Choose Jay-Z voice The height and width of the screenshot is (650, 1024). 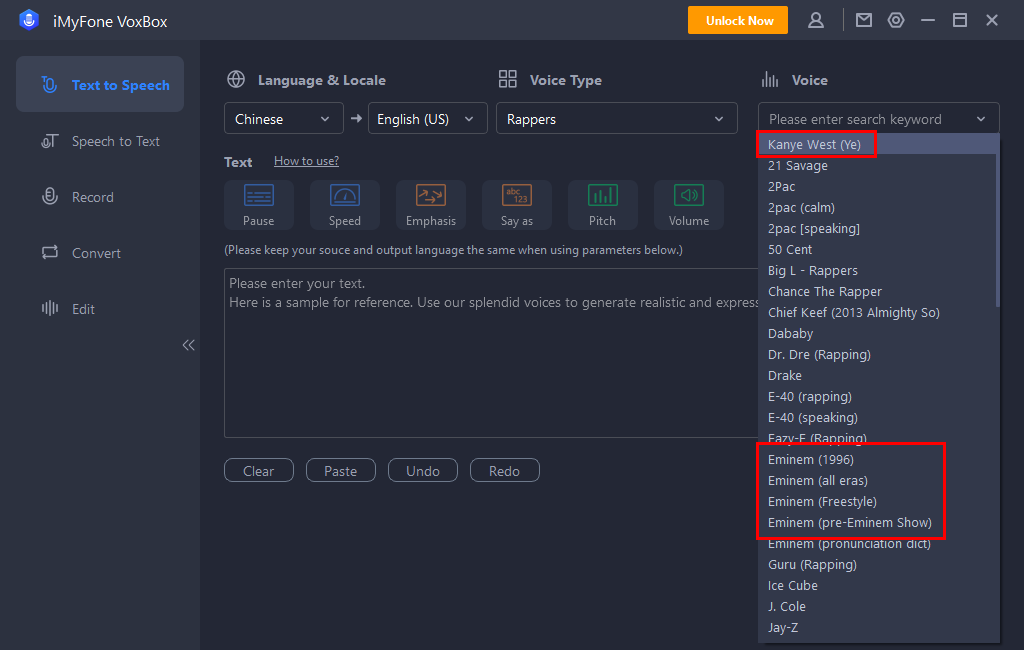[x=878, y=627]
